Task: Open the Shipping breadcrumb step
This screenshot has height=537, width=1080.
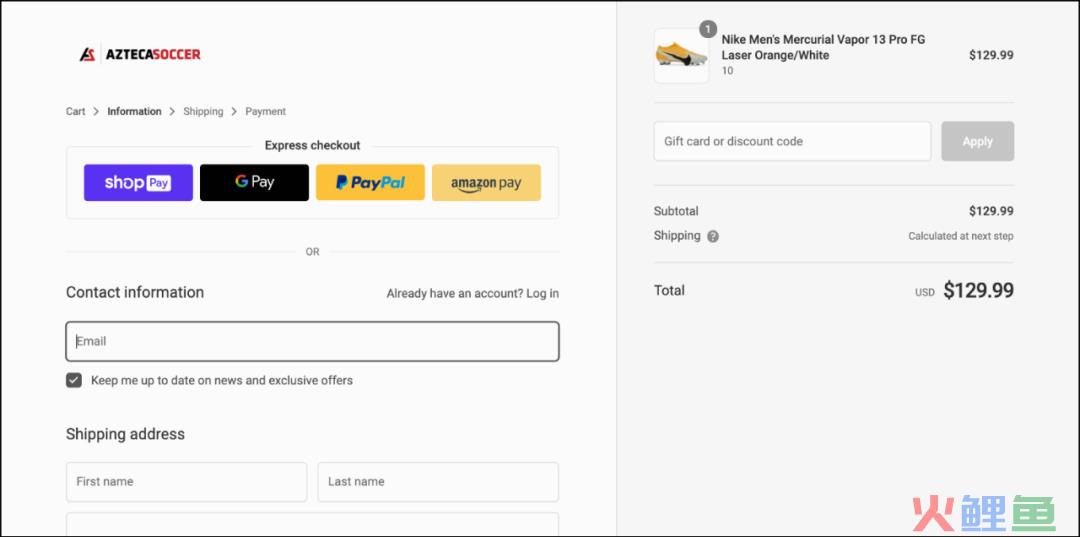Action: [x=203, y=112]
